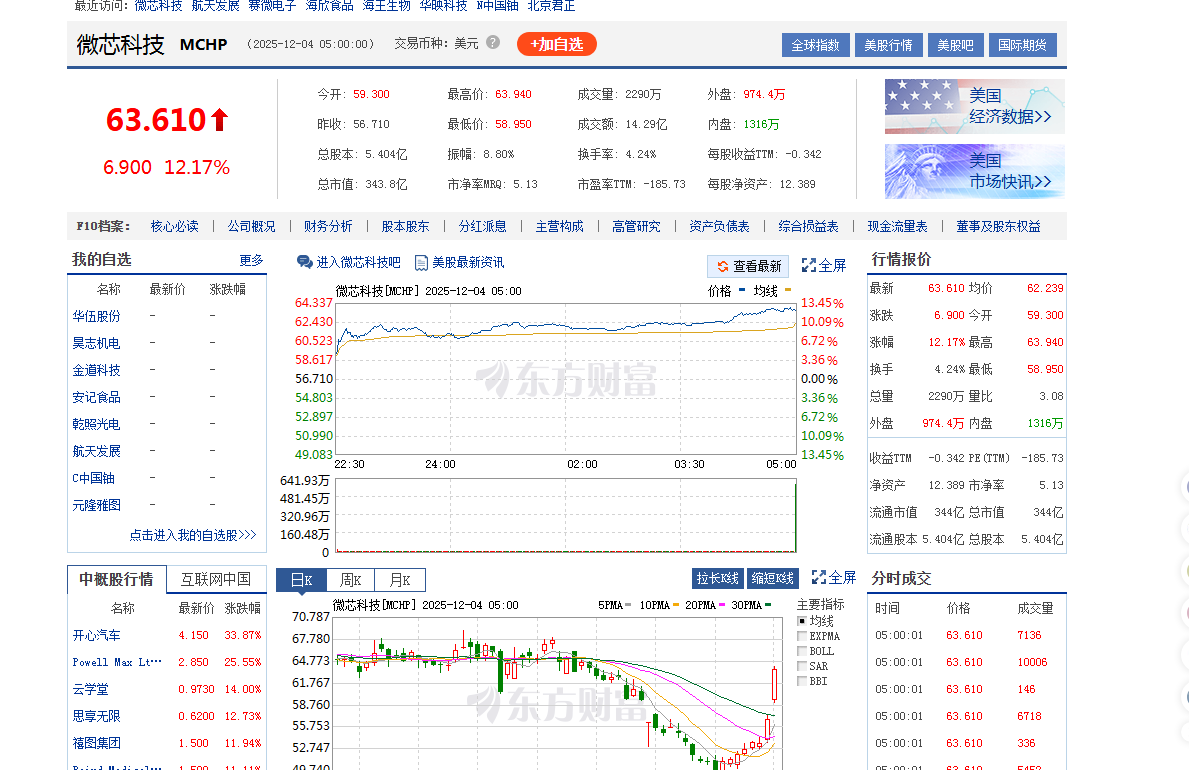Enable the EXPMA indicator checkbox
Screen dimensions: 1189x770
pos(802,636)
